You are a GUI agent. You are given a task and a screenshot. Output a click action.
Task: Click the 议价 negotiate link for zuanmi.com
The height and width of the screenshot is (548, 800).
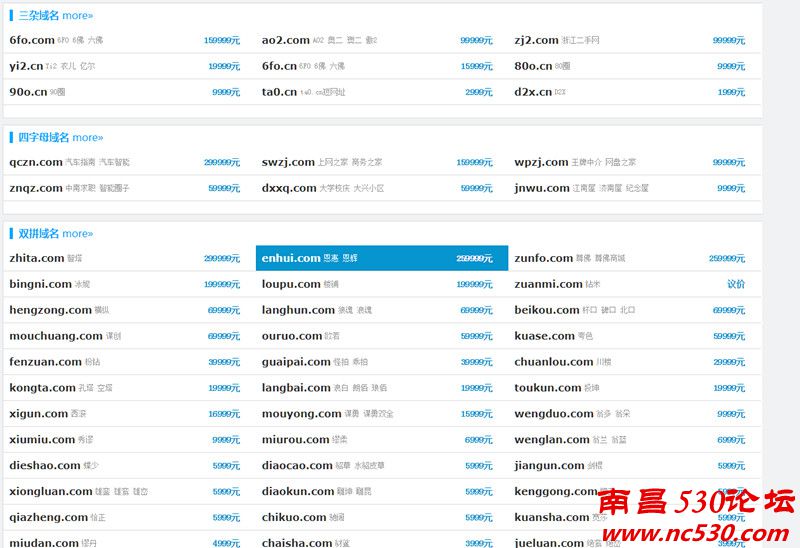(x=735, y=284)
